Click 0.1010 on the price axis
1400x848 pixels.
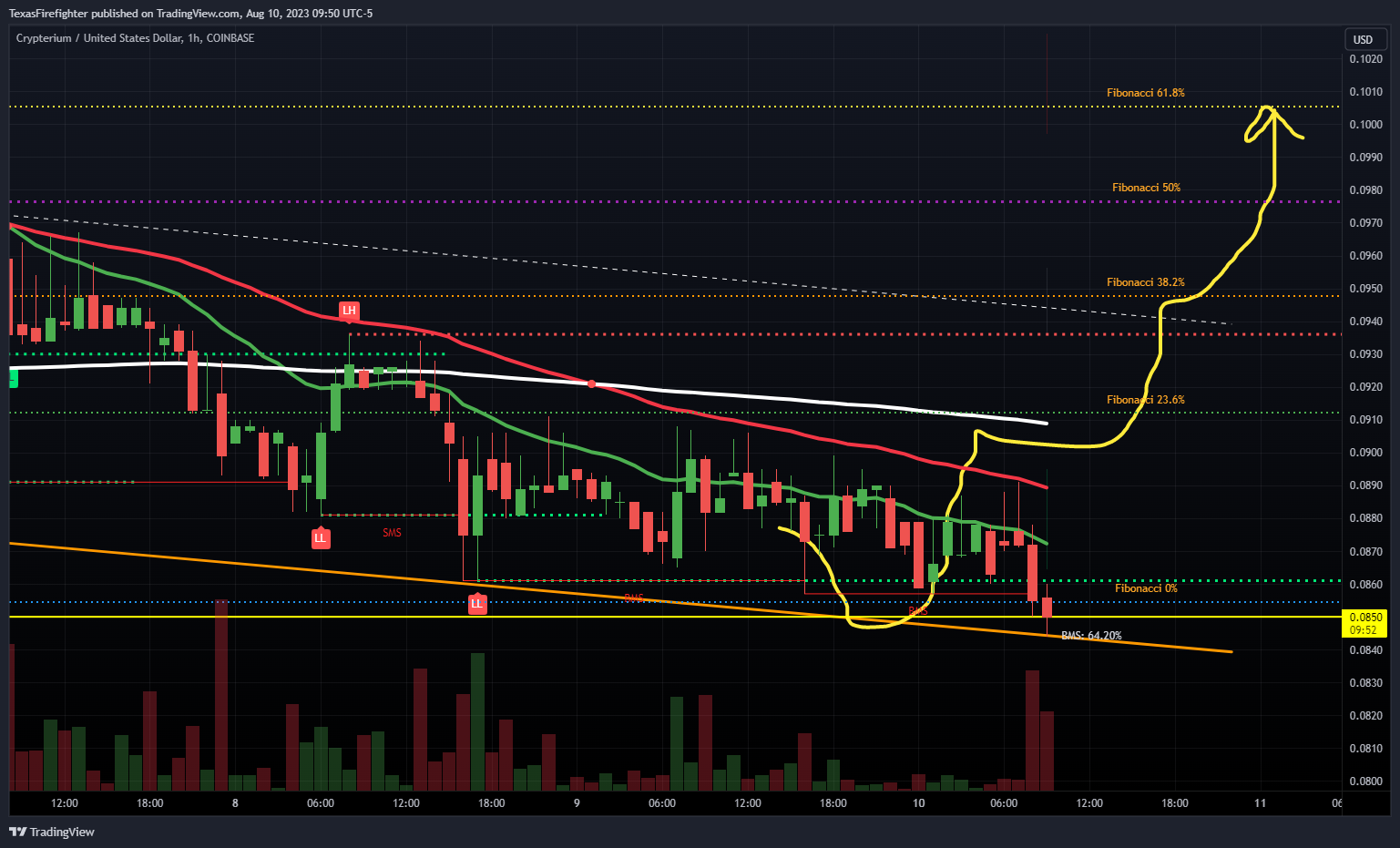[1365, 92]
